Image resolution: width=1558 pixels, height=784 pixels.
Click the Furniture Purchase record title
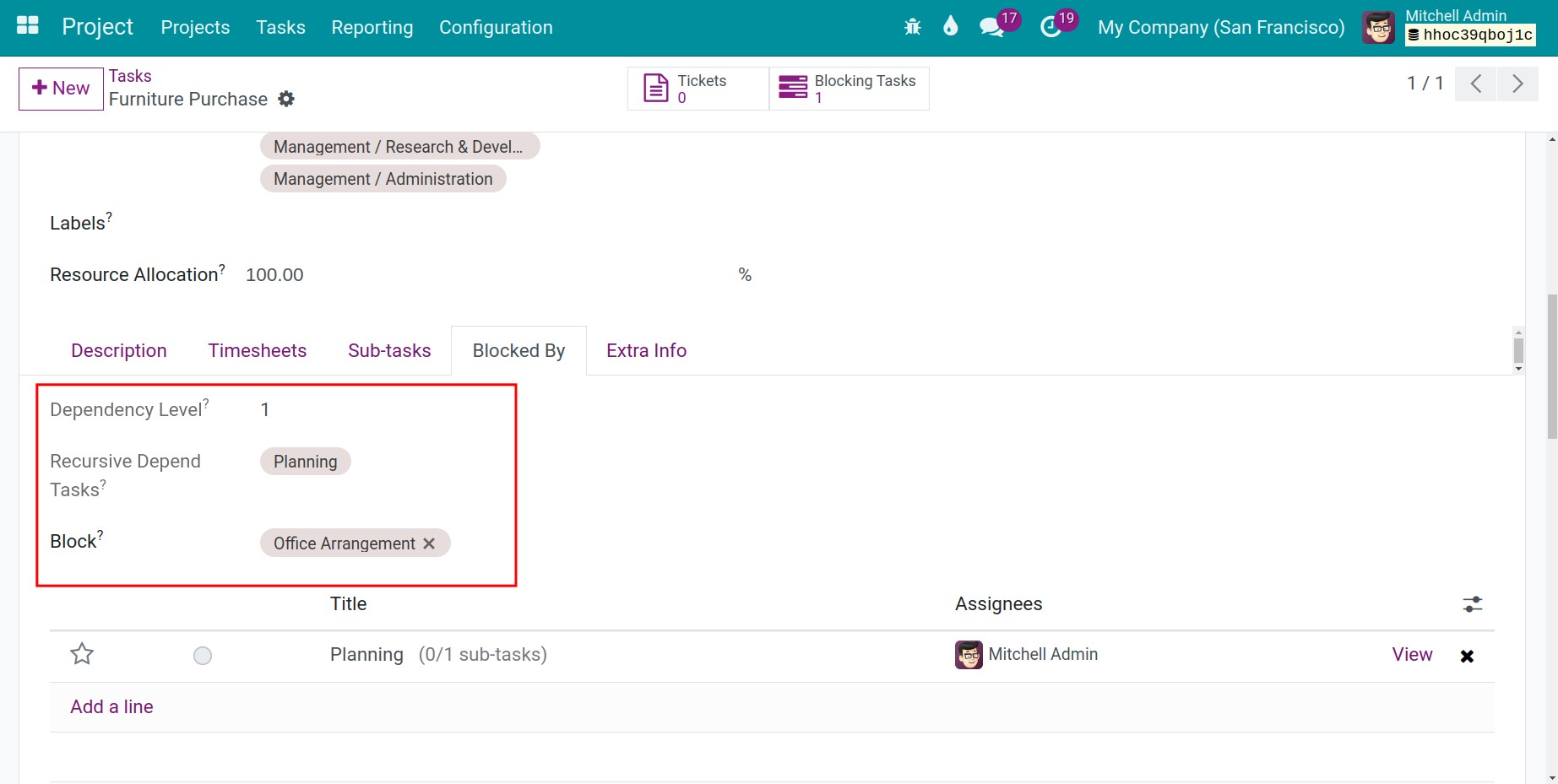click(188, 100)
